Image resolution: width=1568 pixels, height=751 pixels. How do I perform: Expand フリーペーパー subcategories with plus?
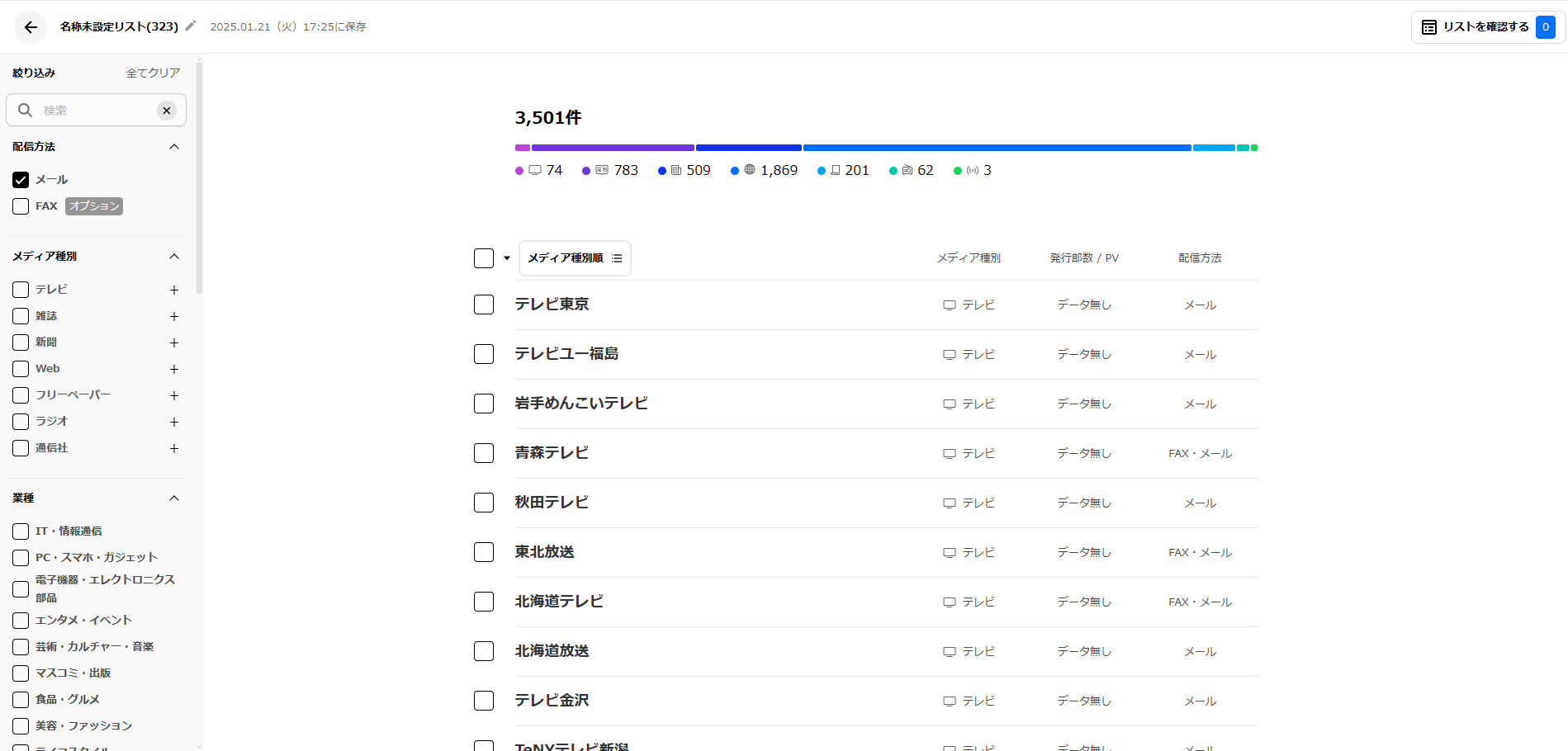(x=174, y=396)
